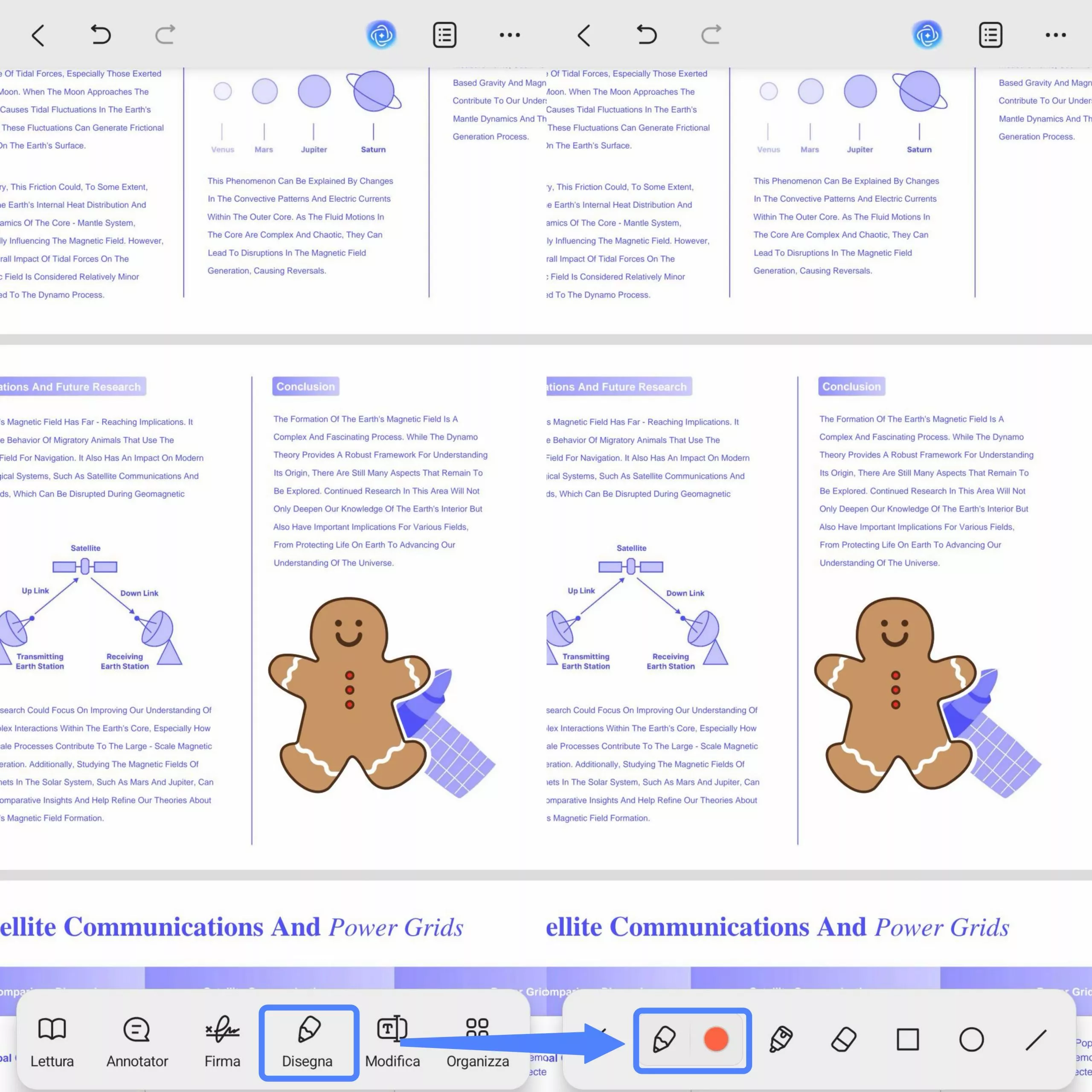
Task: Open the Annotator tab
Action: (137, 1043)
